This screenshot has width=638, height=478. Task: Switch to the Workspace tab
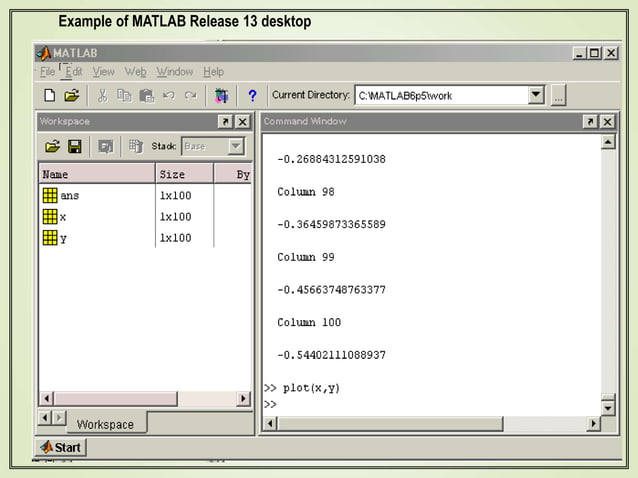(105, 424)
